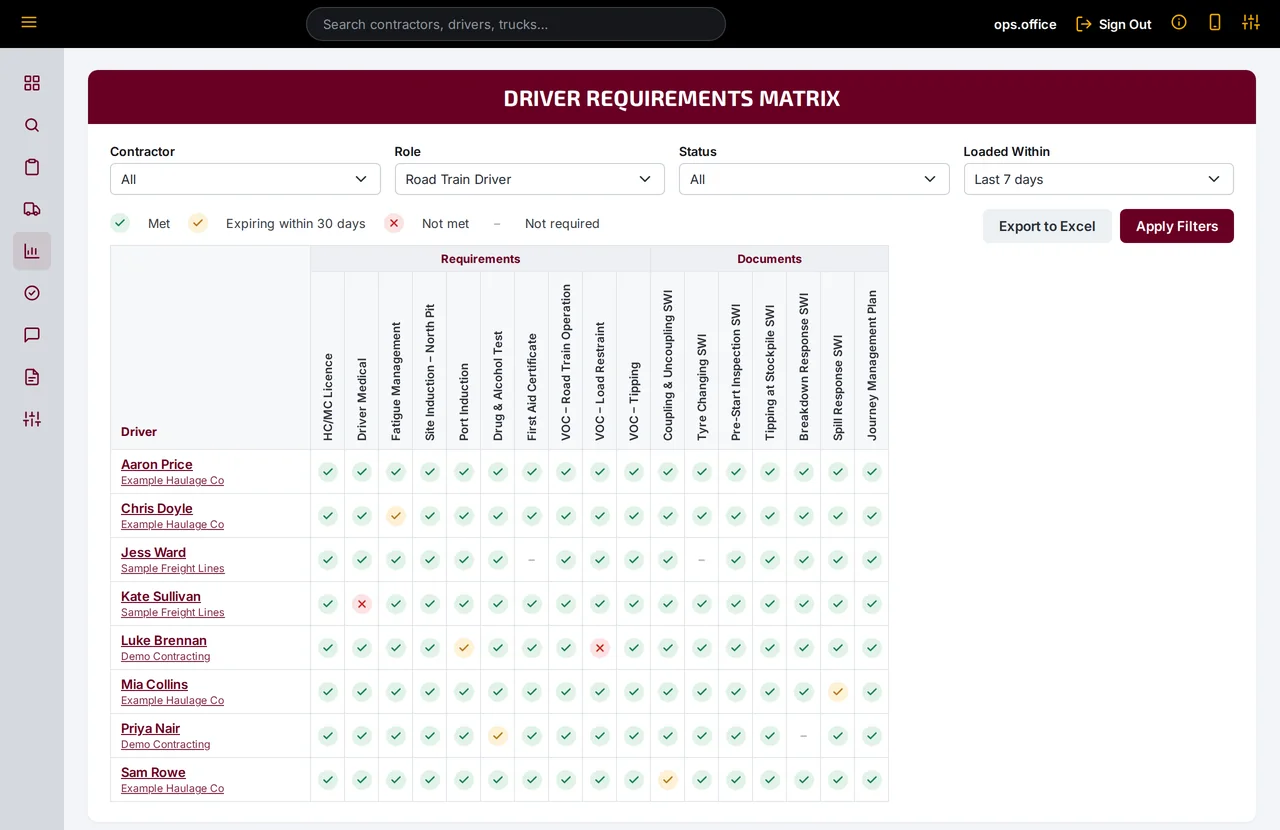Click the search contractors, drivers, trucks field
Viewport: 1280px width, 830px height.
coord(516,24)
